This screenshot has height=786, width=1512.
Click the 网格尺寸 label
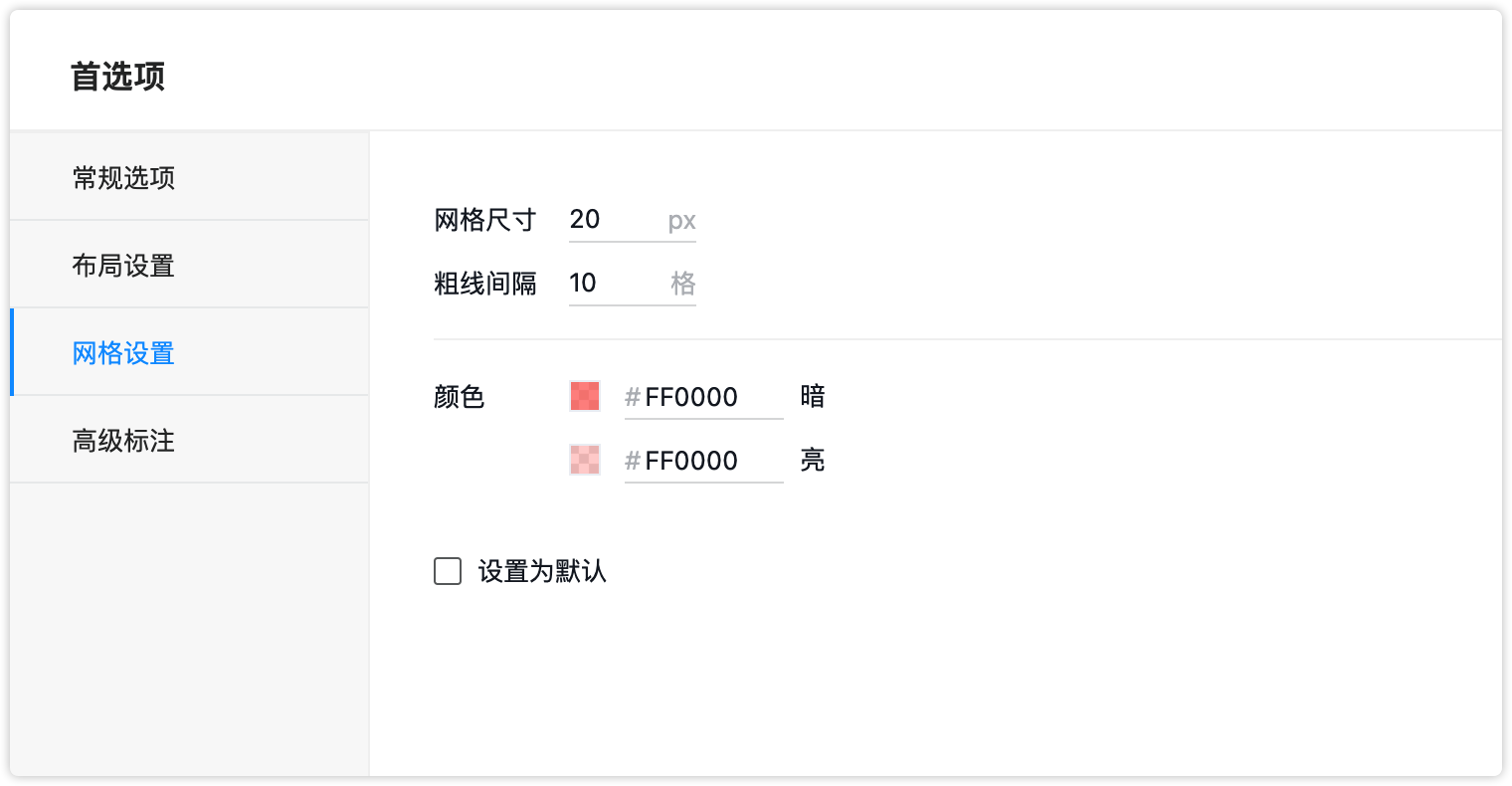485,220
